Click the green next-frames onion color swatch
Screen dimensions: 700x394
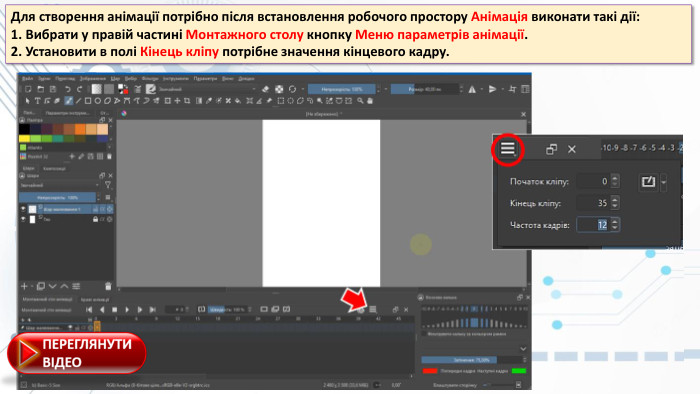click(x=519, y=371)
